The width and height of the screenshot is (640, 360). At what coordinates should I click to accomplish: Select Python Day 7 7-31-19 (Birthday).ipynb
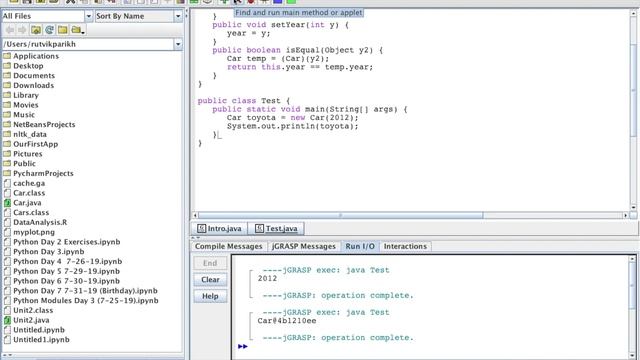(x=85, y=291)
